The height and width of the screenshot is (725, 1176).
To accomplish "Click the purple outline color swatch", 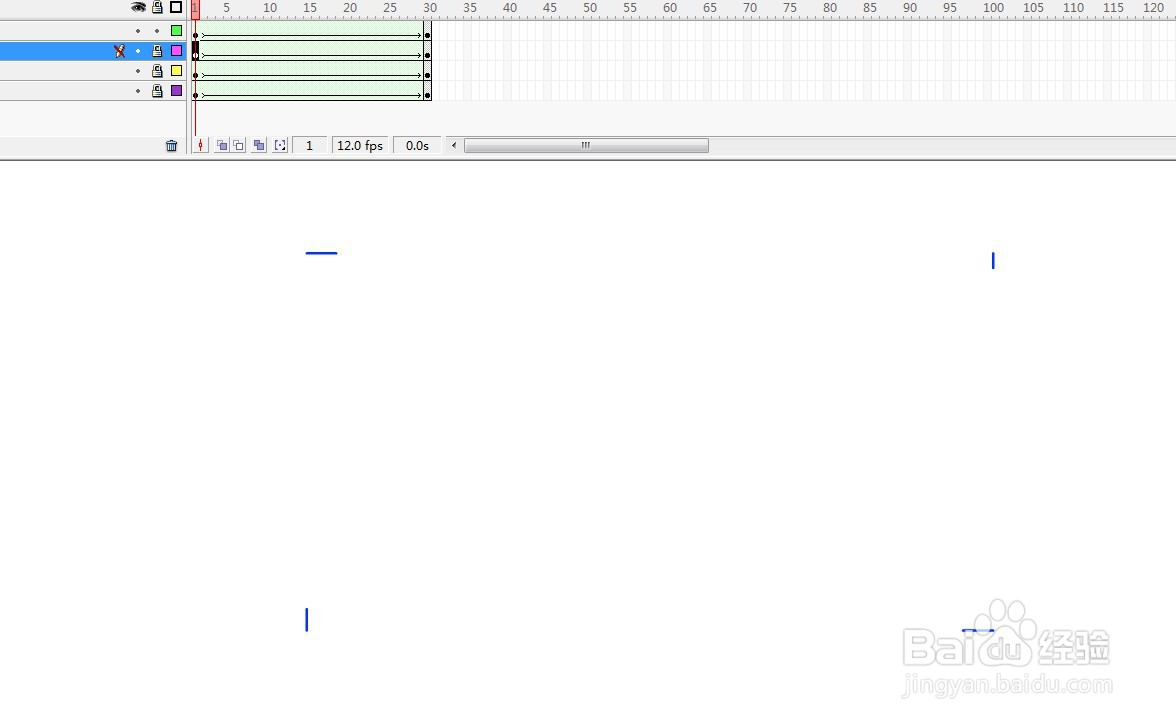I will click(176, 91).
